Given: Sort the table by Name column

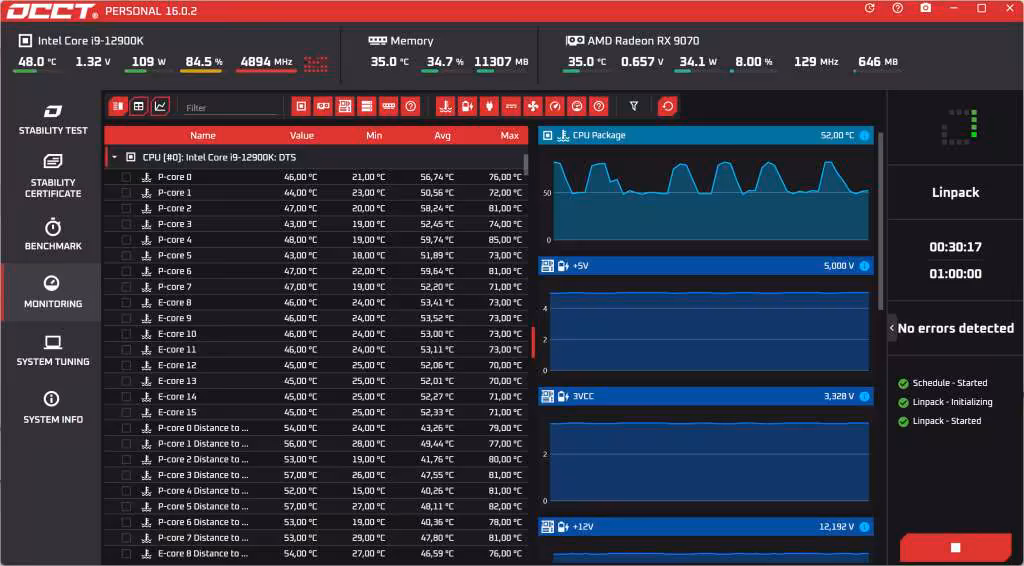Looking at the screenshot, I should click(202, 136).
